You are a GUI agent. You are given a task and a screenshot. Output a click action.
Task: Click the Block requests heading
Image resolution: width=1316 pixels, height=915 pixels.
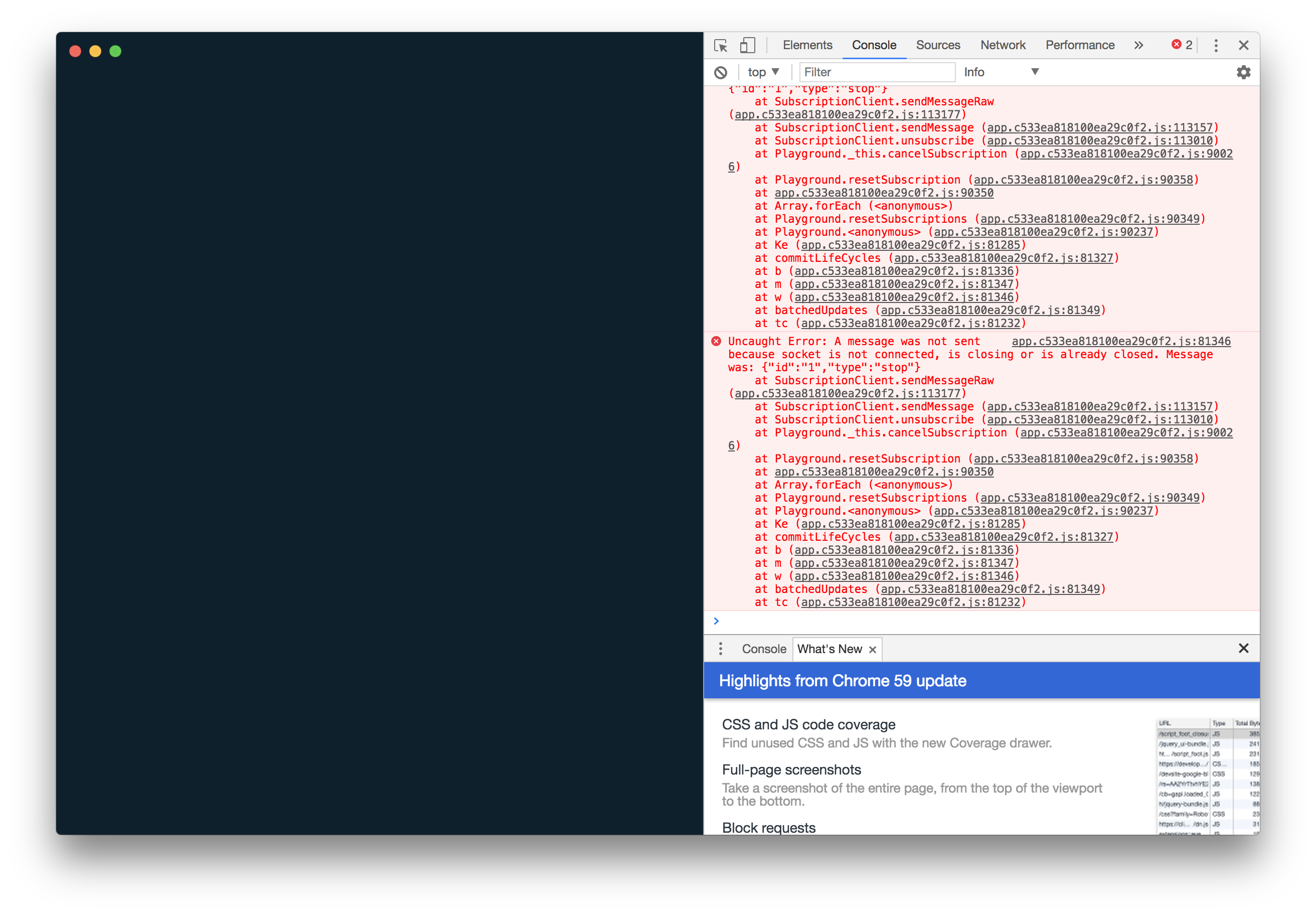768,828
